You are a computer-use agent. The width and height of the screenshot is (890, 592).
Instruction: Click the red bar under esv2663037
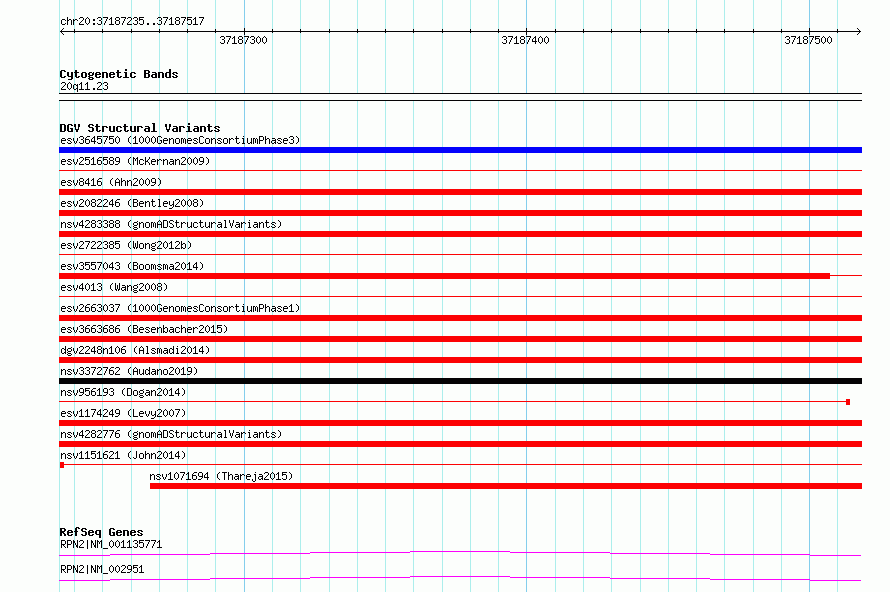click(x=460, y=318)
